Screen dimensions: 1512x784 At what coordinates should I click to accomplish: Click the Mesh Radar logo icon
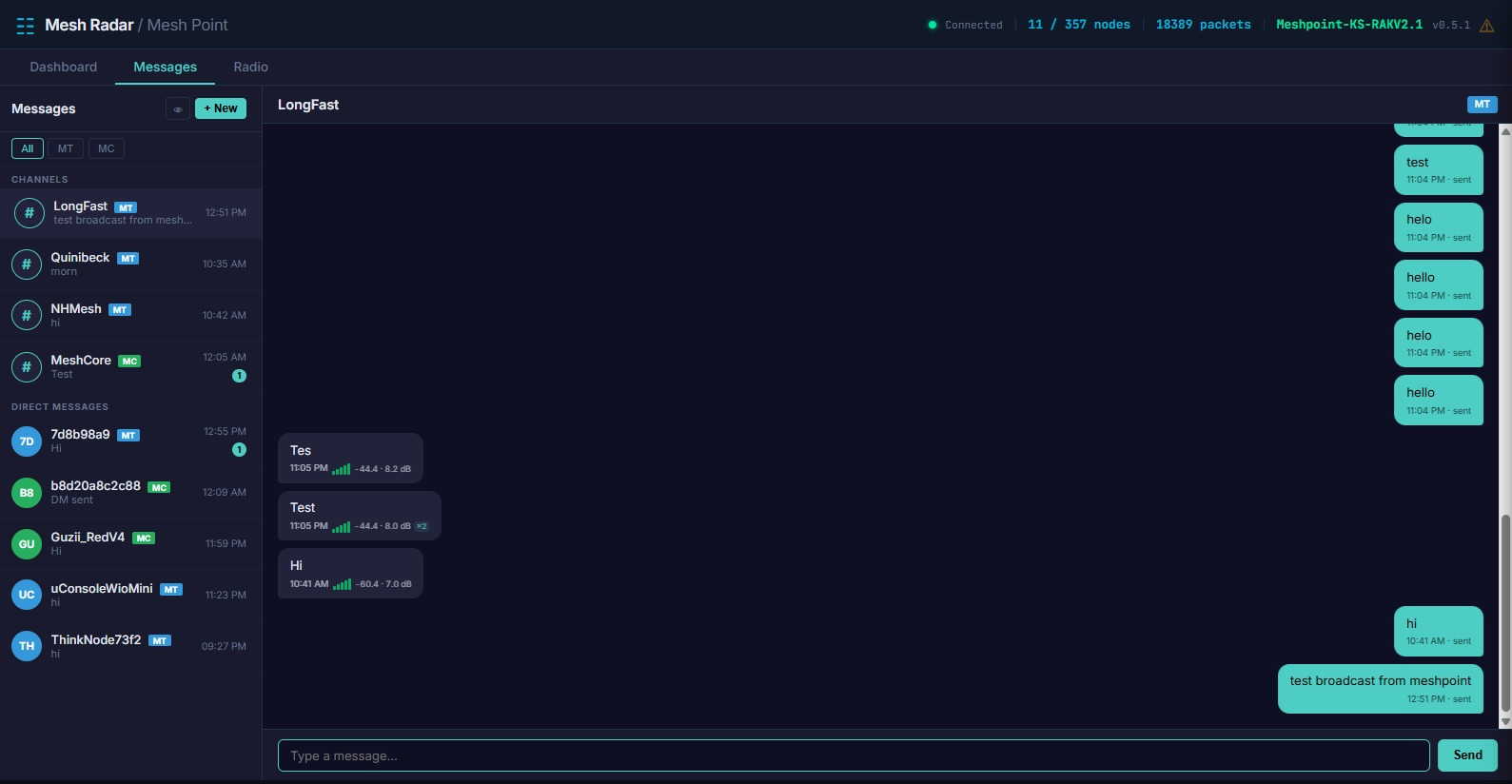click(x=26, y=26)
